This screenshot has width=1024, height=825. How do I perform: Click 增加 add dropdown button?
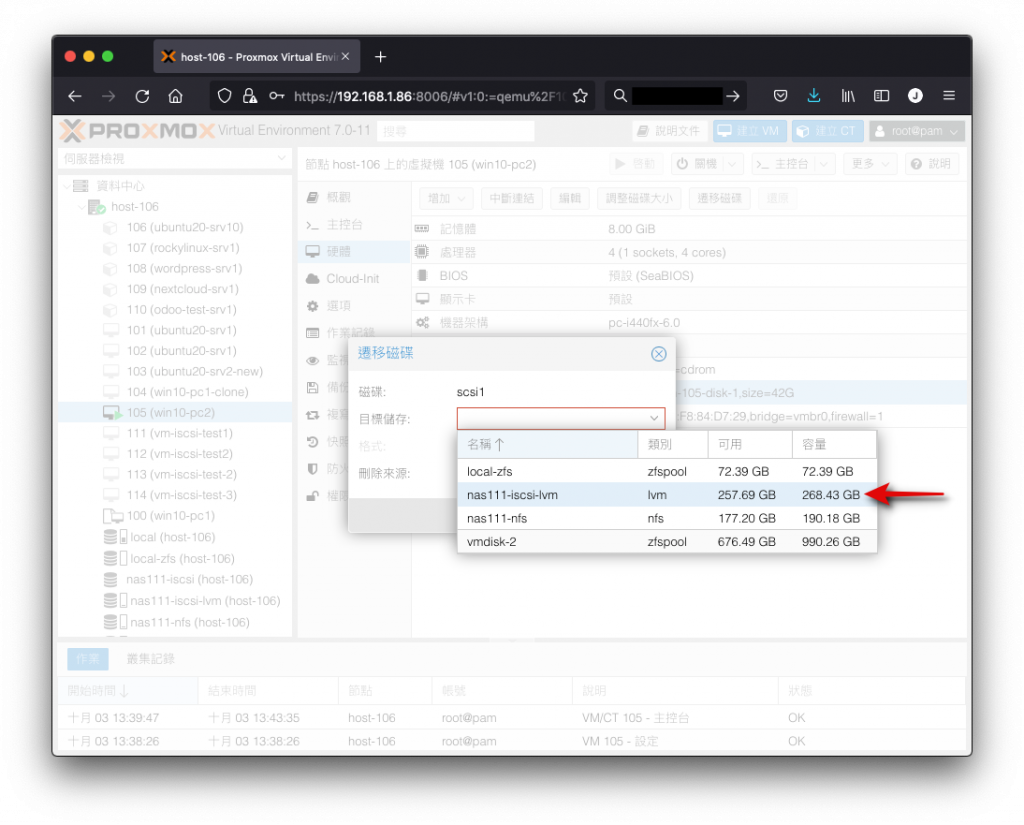pyautogui.click(x=446, y=198)
